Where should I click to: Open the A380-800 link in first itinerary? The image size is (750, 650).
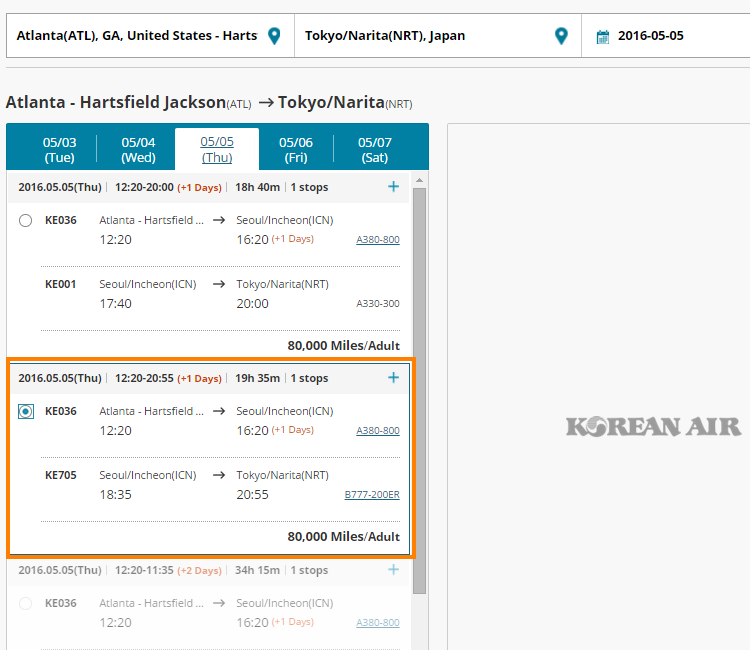click(378, 240)
